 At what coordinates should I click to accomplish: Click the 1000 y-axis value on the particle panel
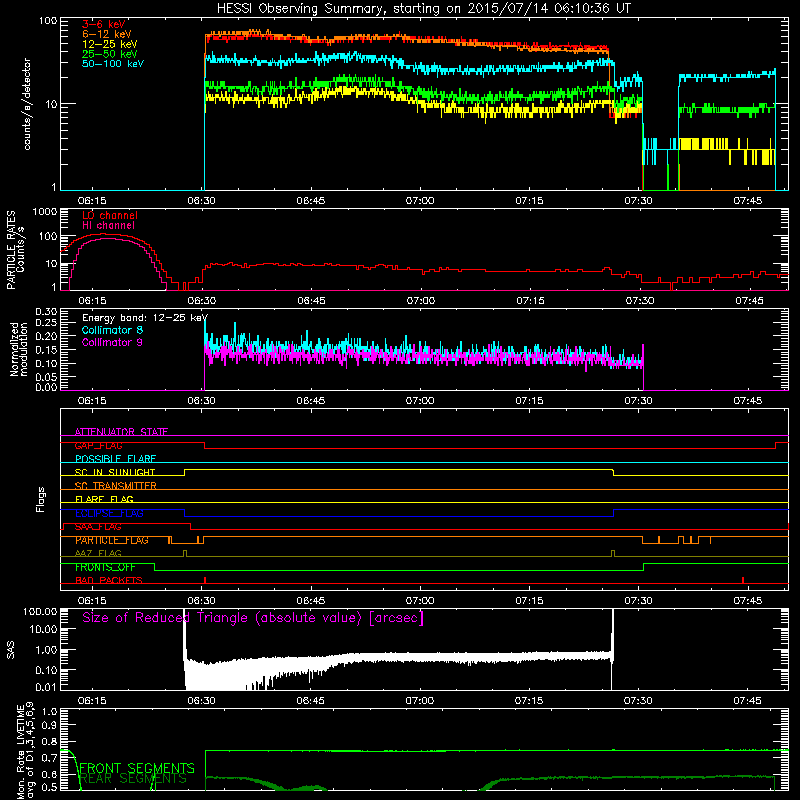click(45, 212)
